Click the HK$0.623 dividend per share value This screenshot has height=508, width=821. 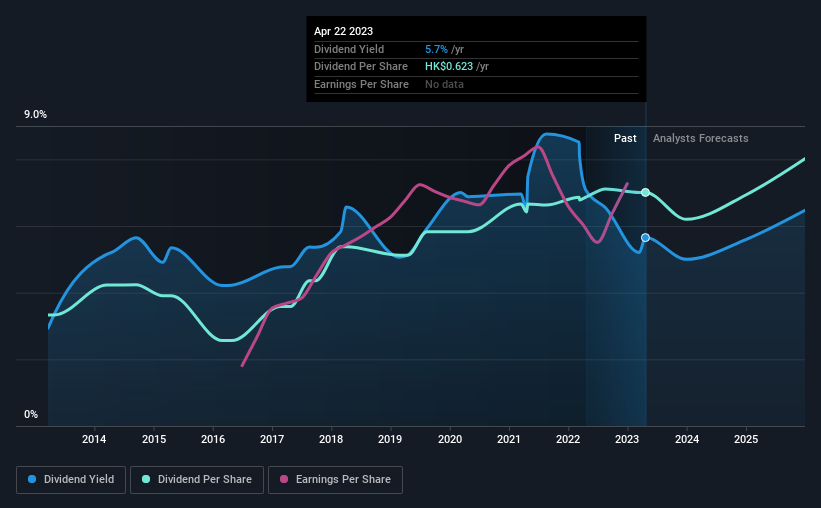pyautogui.click(x=449, y=67)
